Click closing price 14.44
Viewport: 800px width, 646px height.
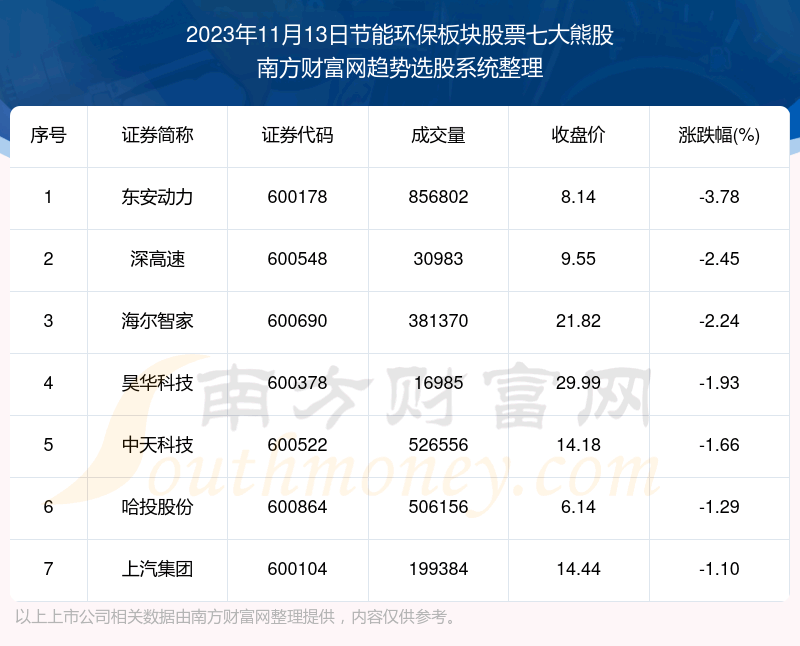point(579,569)
